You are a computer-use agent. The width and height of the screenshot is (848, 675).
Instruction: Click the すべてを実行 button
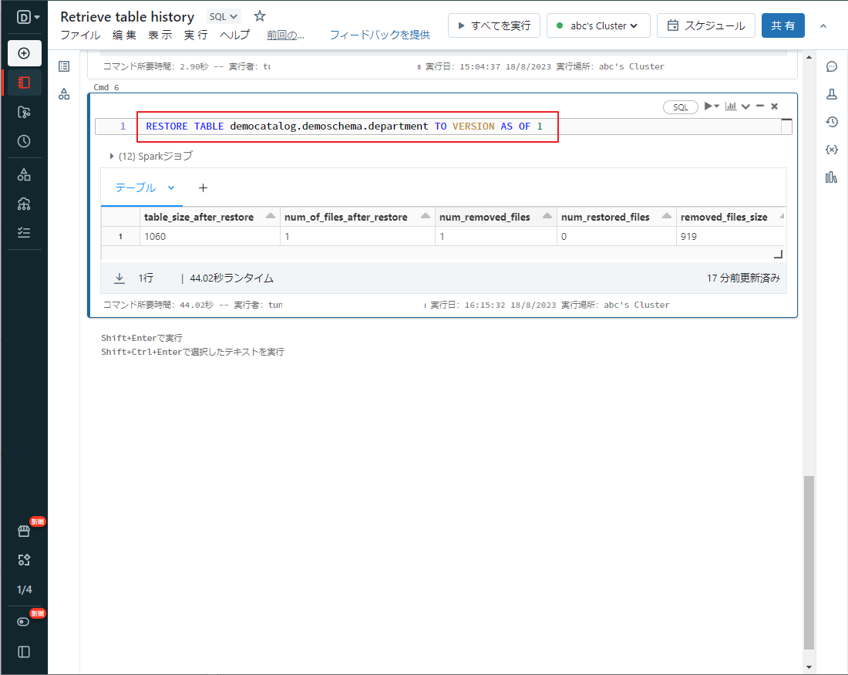(x=494, y=25)
